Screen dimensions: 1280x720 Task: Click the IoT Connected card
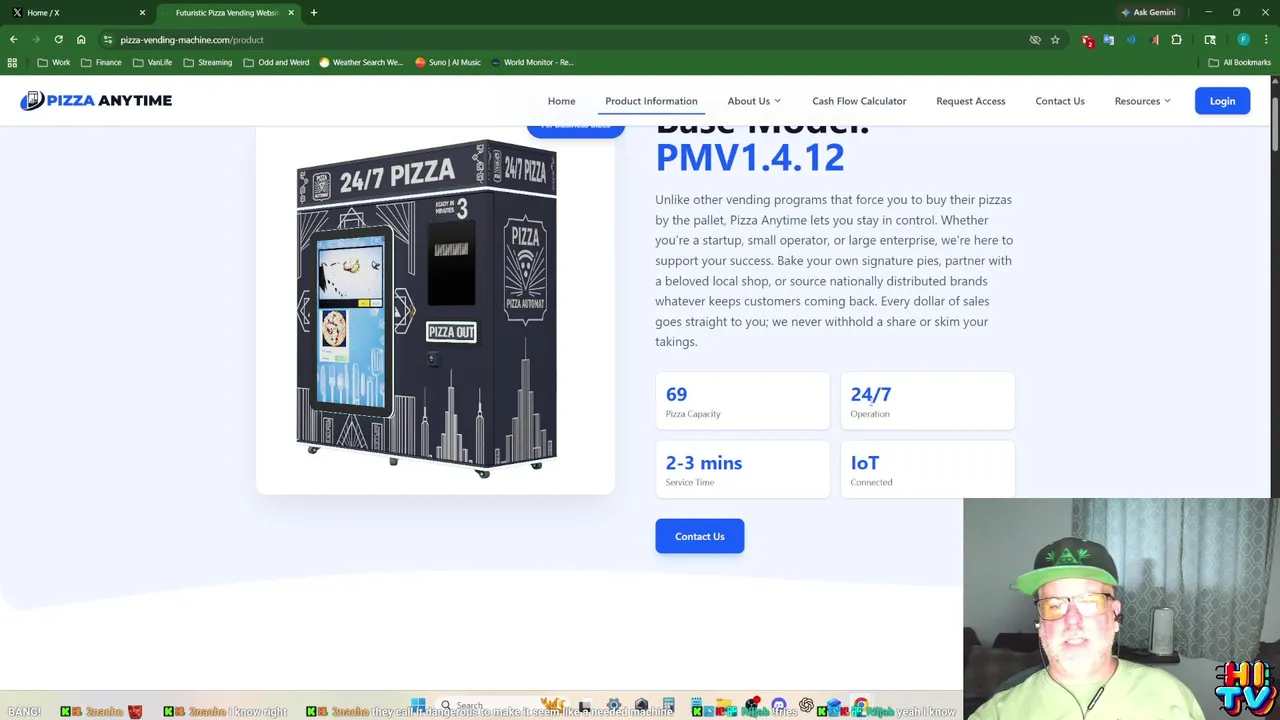point(928,470)
